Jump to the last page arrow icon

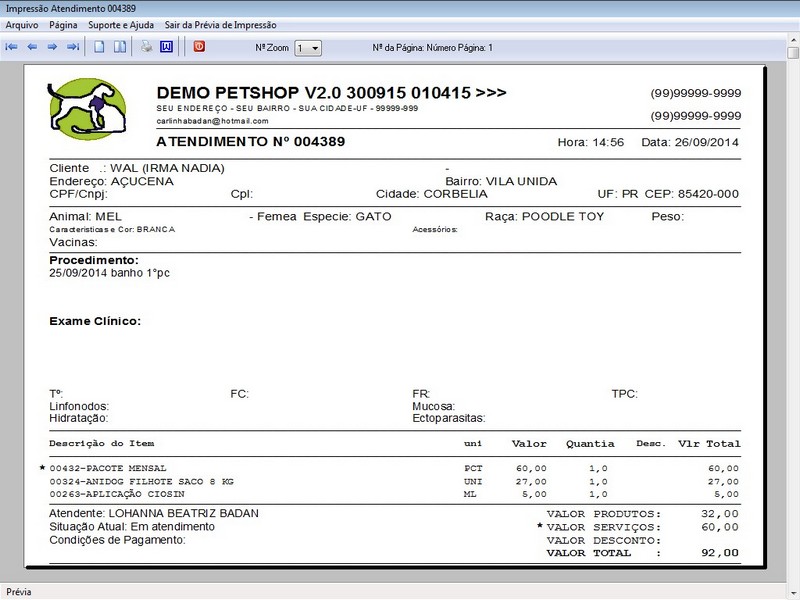coord(73,47)
